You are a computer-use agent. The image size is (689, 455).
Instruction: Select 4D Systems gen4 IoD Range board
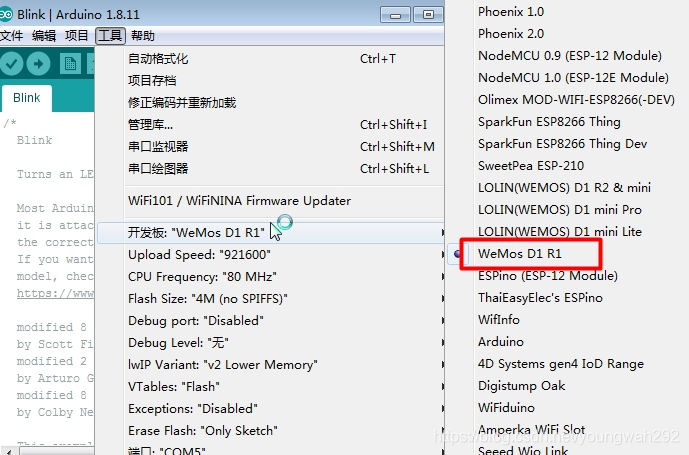tap(561, 364)
